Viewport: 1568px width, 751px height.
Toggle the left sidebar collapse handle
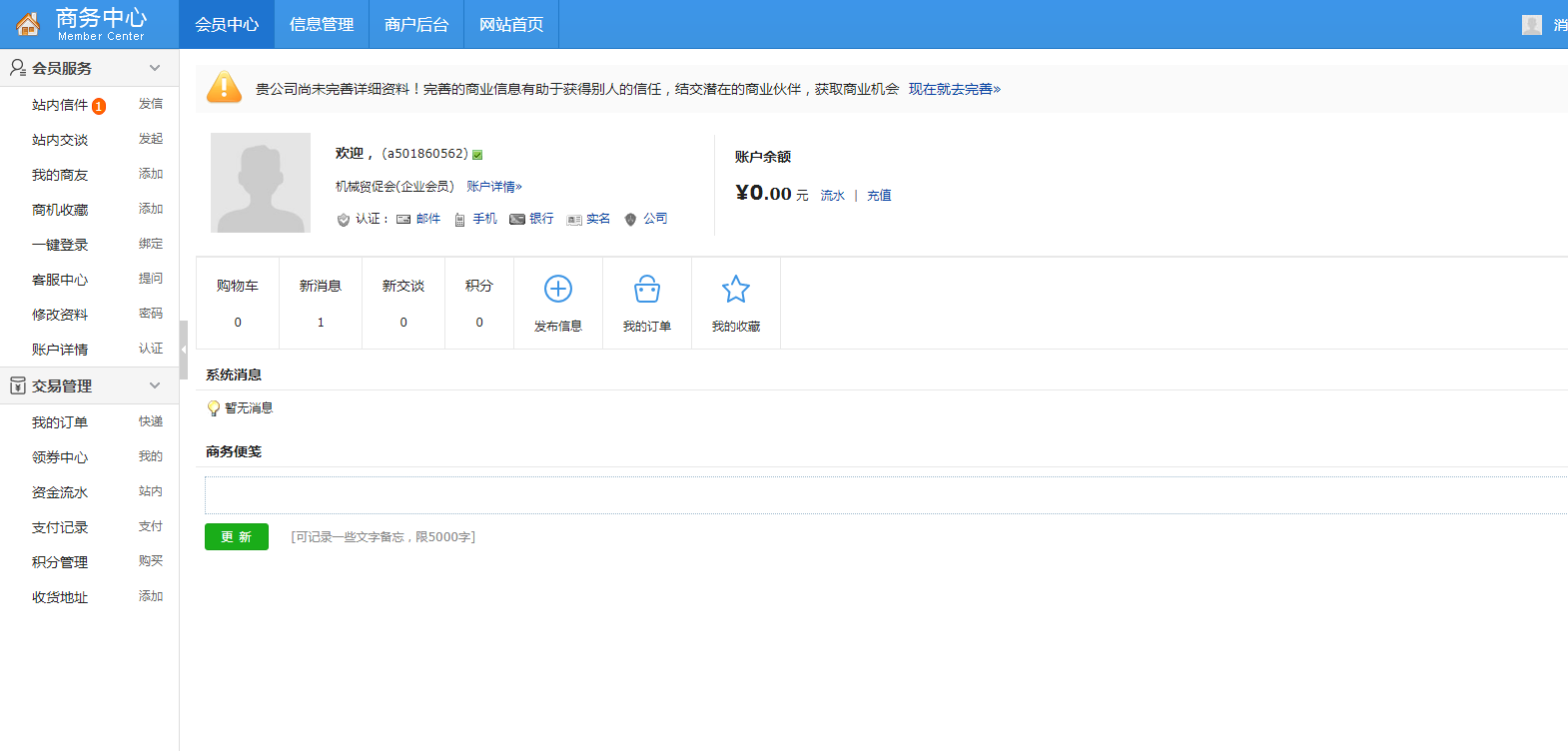[184, 350]
